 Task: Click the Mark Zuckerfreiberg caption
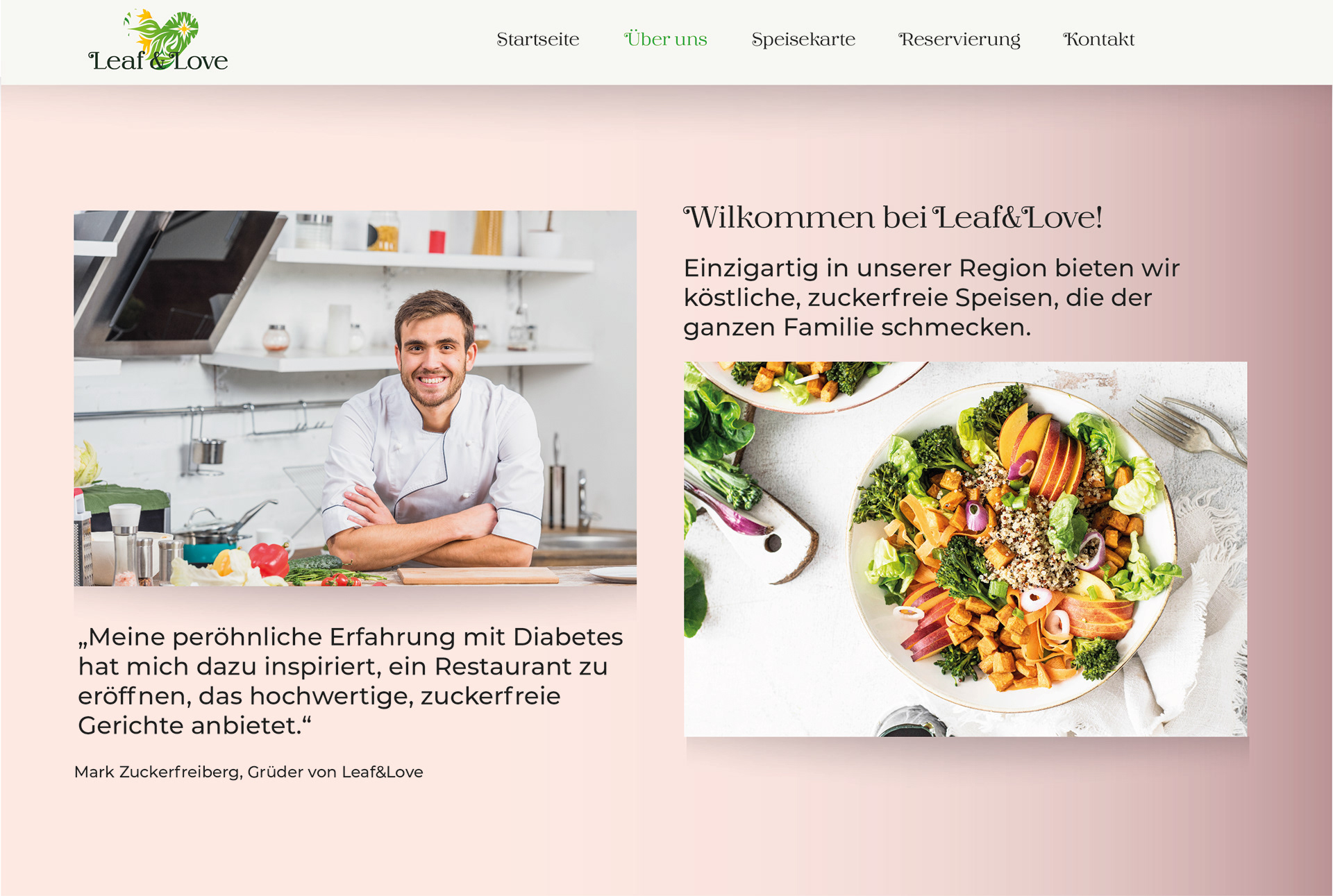pos(249,772)
